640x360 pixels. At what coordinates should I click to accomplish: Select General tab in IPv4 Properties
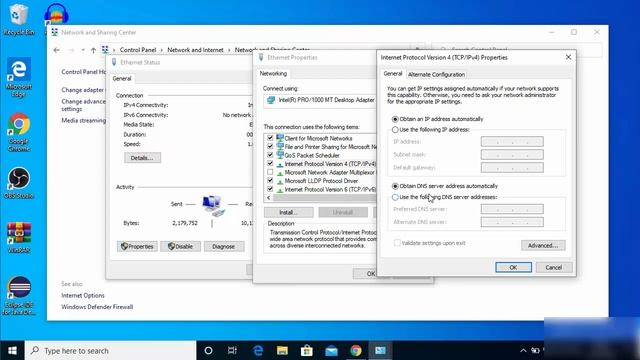coord(393,73)
